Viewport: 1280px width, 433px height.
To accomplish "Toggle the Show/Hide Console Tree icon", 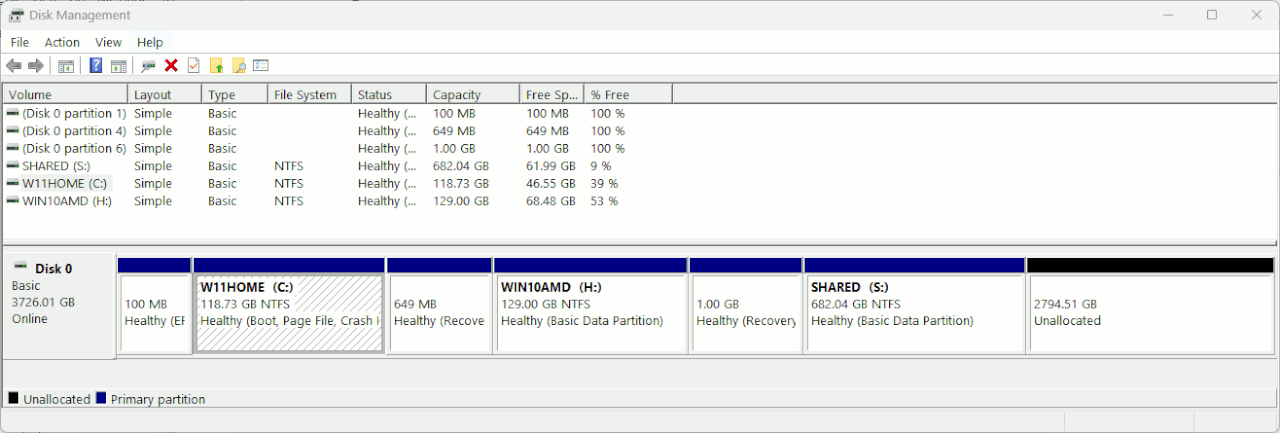I will (x=66, y=66).
